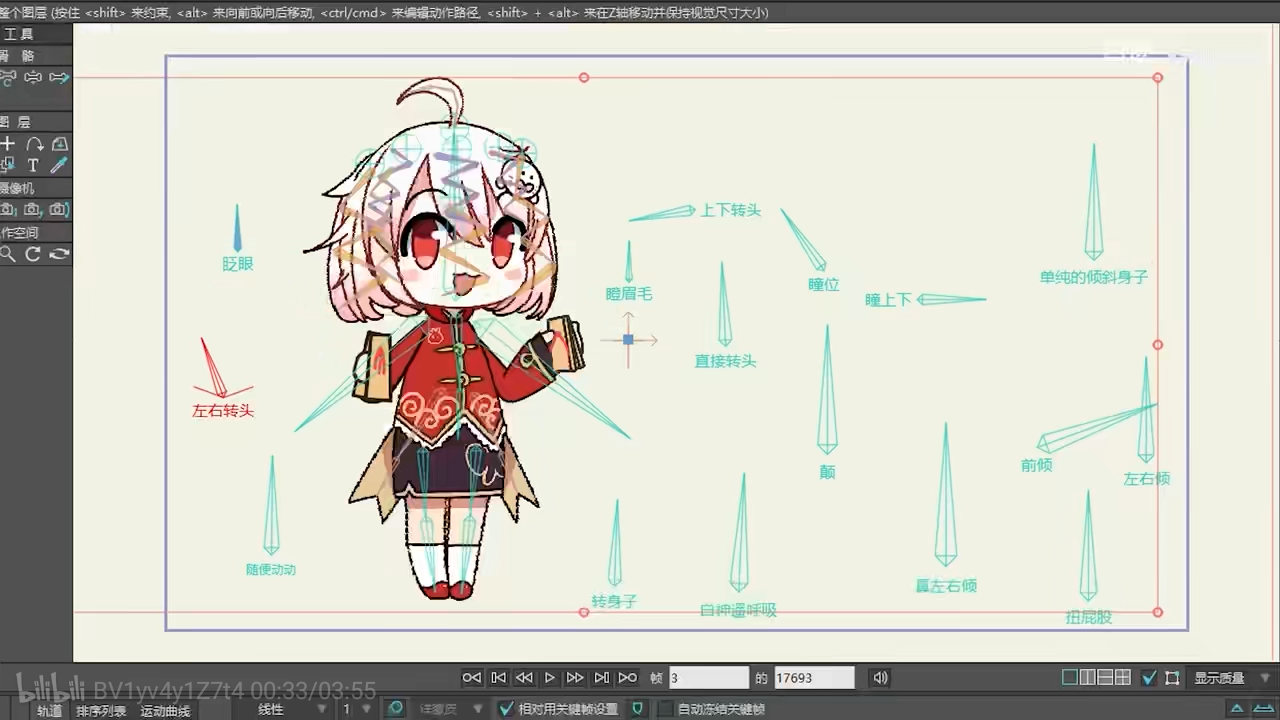The height and width of the screenshot is (720, 1280).
Task: Jump to the animation start (rewind)
Action: (x=472, y=678)
